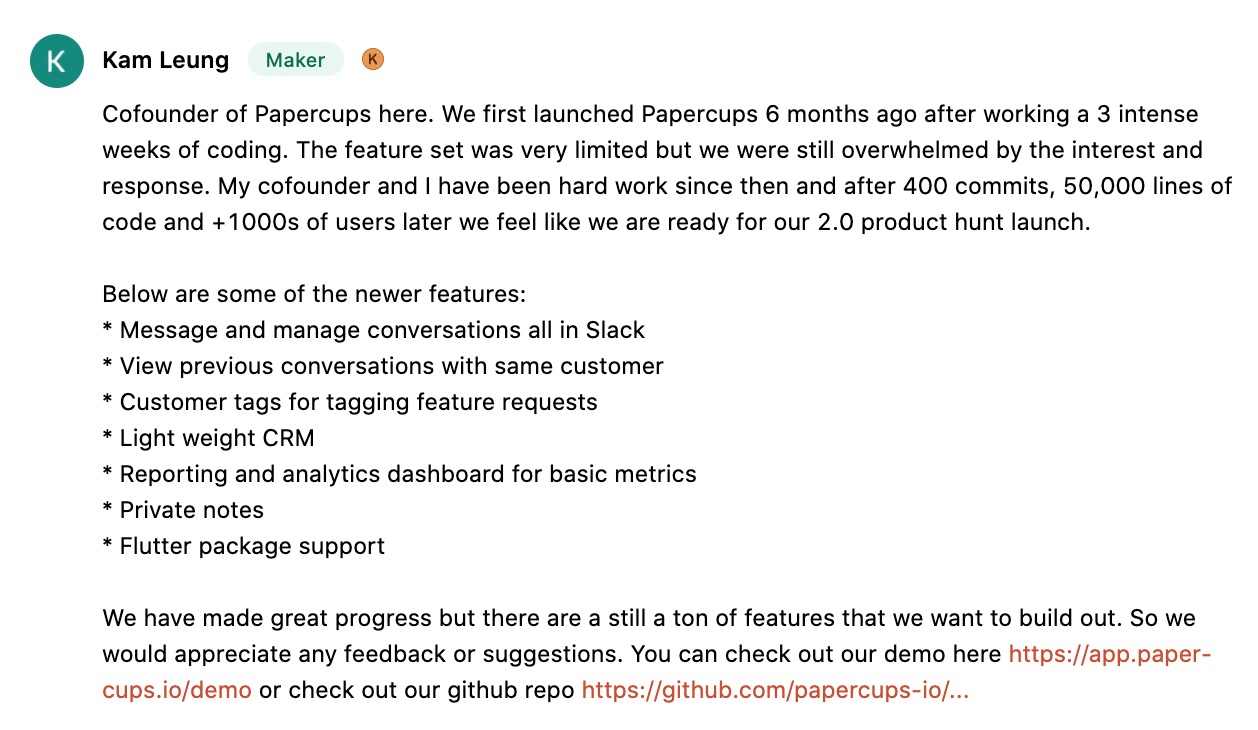The width and height of the screenshot is (1258, 730).
Task: Click Kam Leung's green avatar circle
Action: [x=57, y=61]
